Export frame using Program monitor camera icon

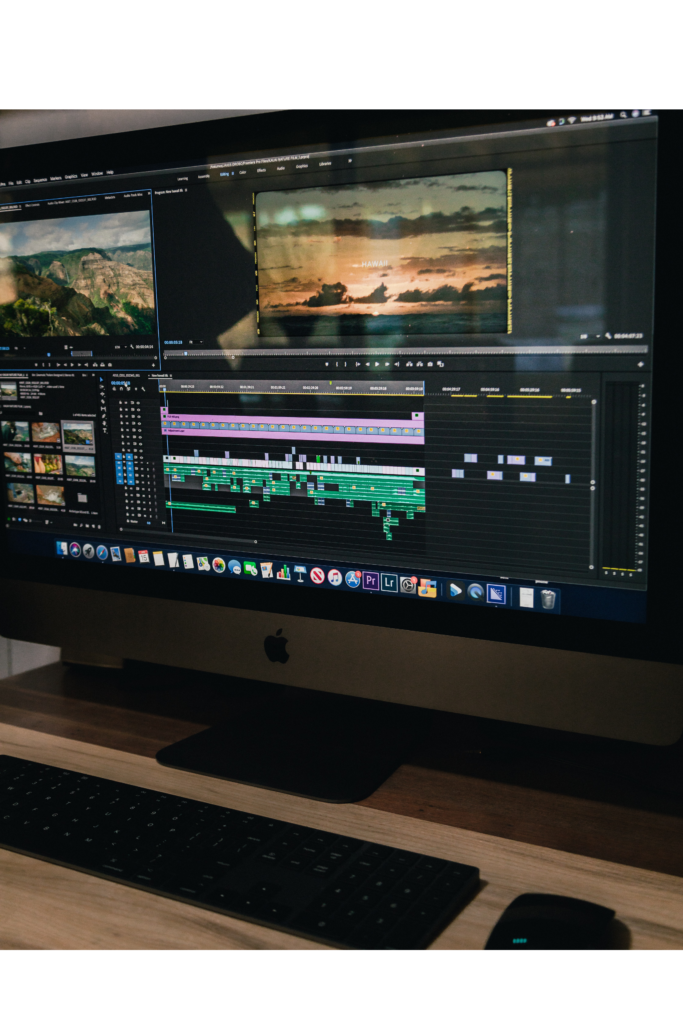(x=430, y=364)
